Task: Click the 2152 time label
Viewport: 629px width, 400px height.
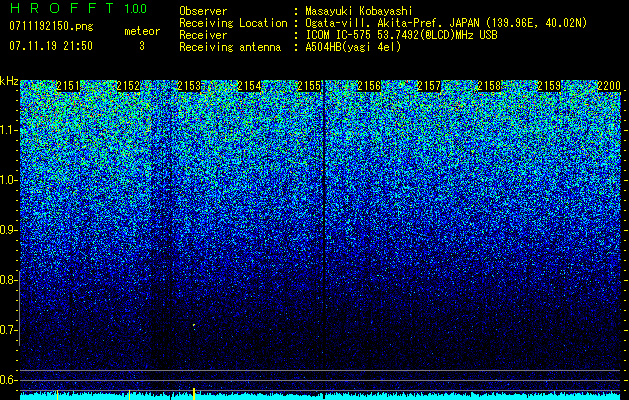Action: 128,86
